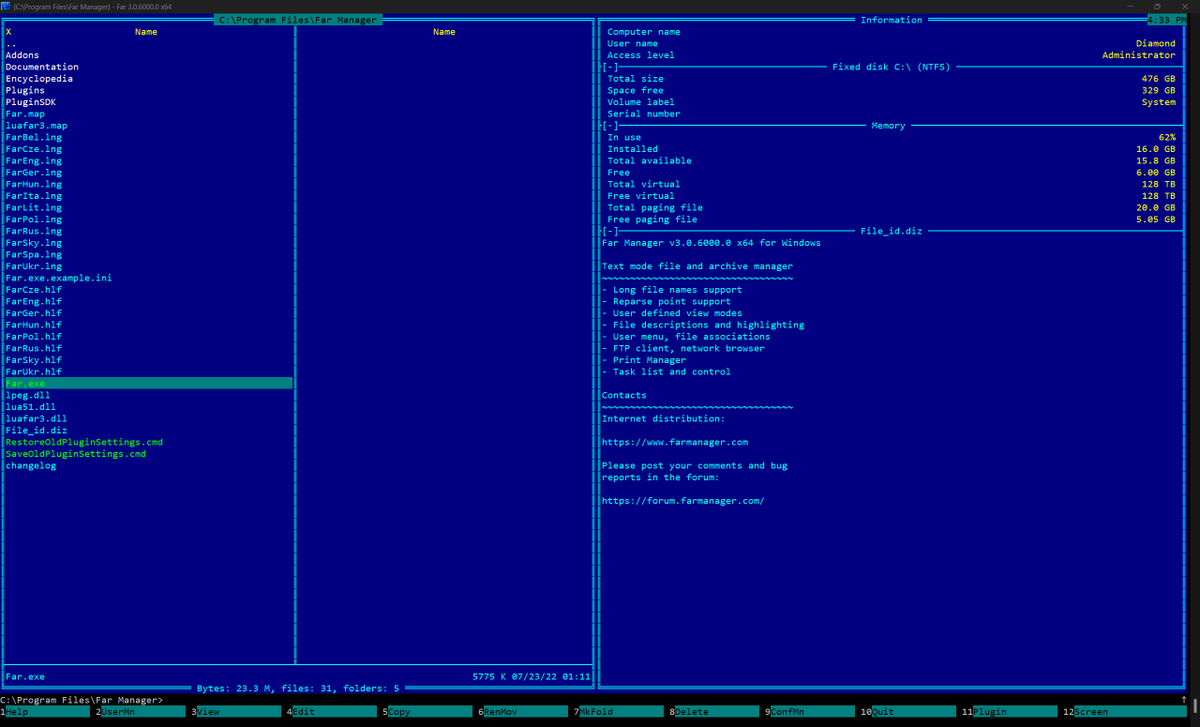Select the Addons folder
This screenshot has height=727, width=1200.
[x=148, y=55]
